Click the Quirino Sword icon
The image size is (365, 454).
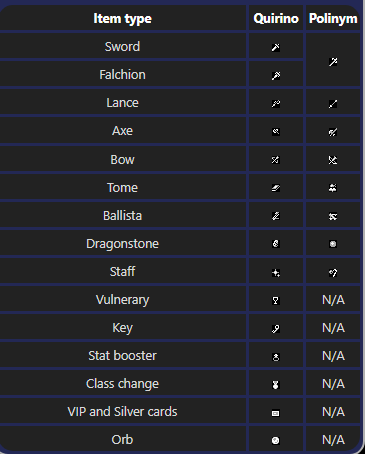pyautogui.click(x=276, y=47)
